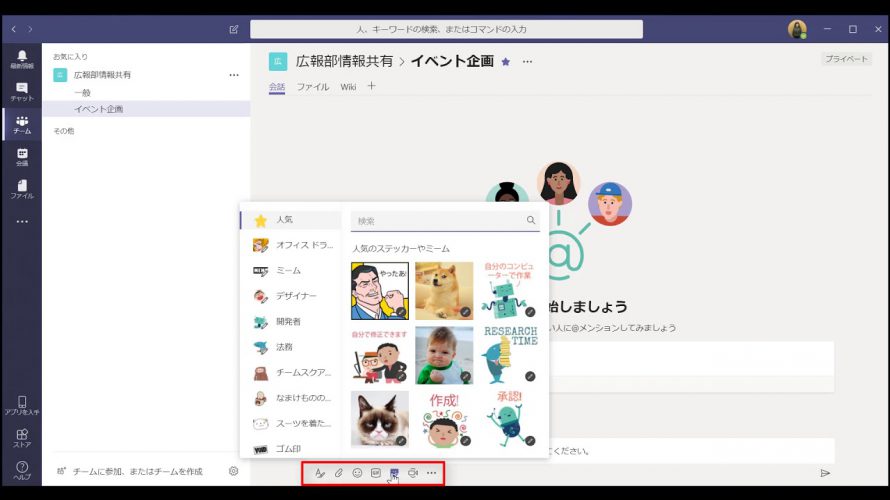
Task: Click the Attach paperclip icon
Action: click(x=338, y=473)
